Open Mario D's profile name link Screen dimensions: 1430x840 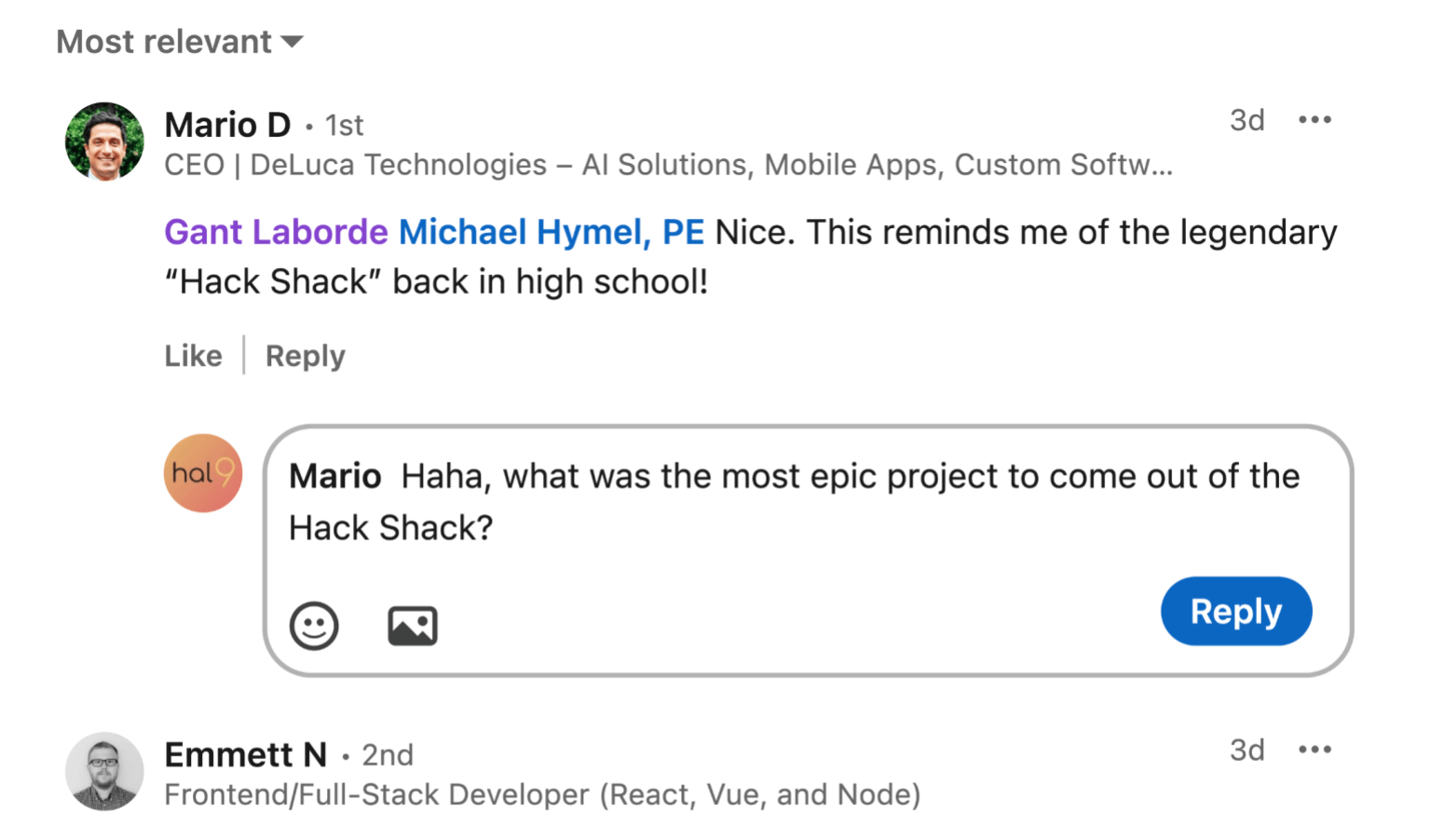pos(227,124)
